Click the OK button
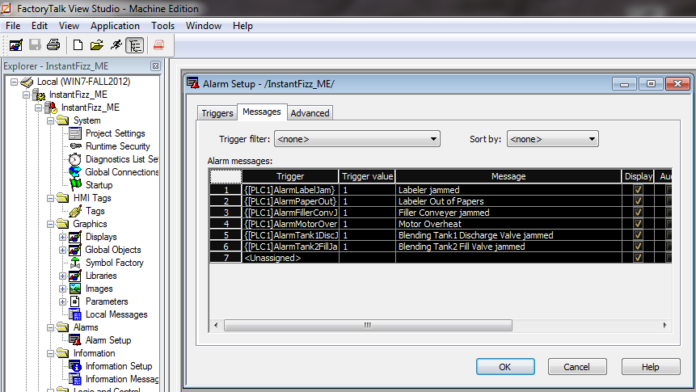 coord(505,367)
